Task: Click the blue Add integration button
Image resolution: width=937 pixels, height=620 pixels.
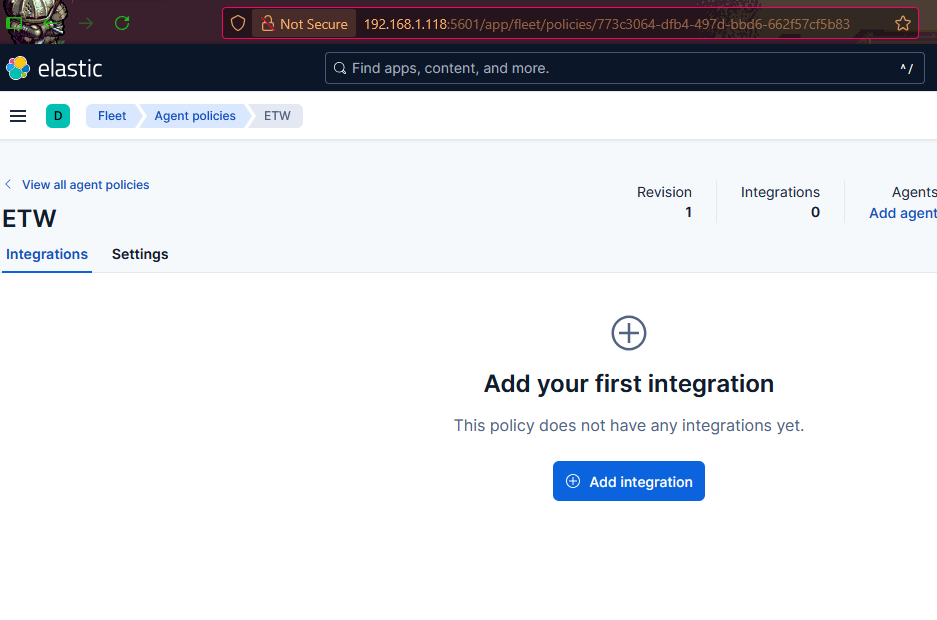Action: click(629, 481)
